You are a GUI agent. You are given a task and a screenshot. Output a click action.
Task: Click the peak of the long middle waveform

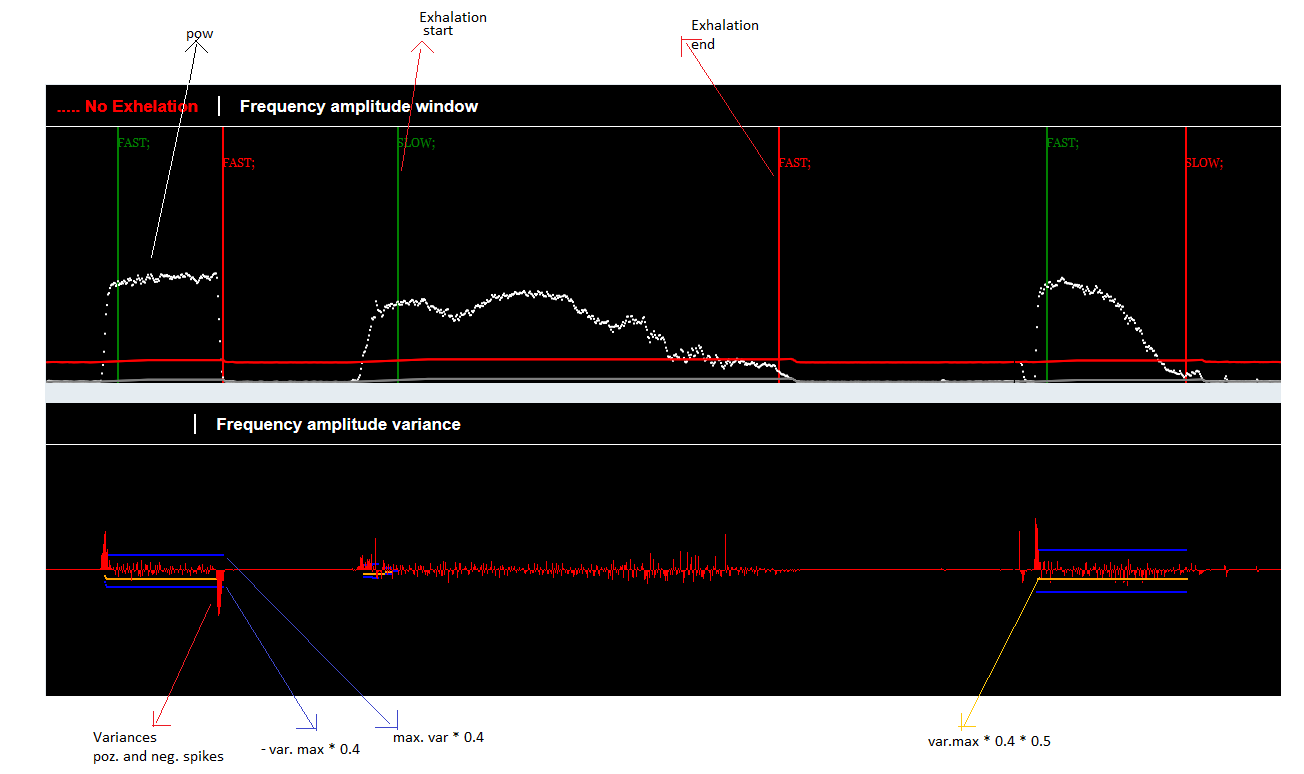click(523, 292)
